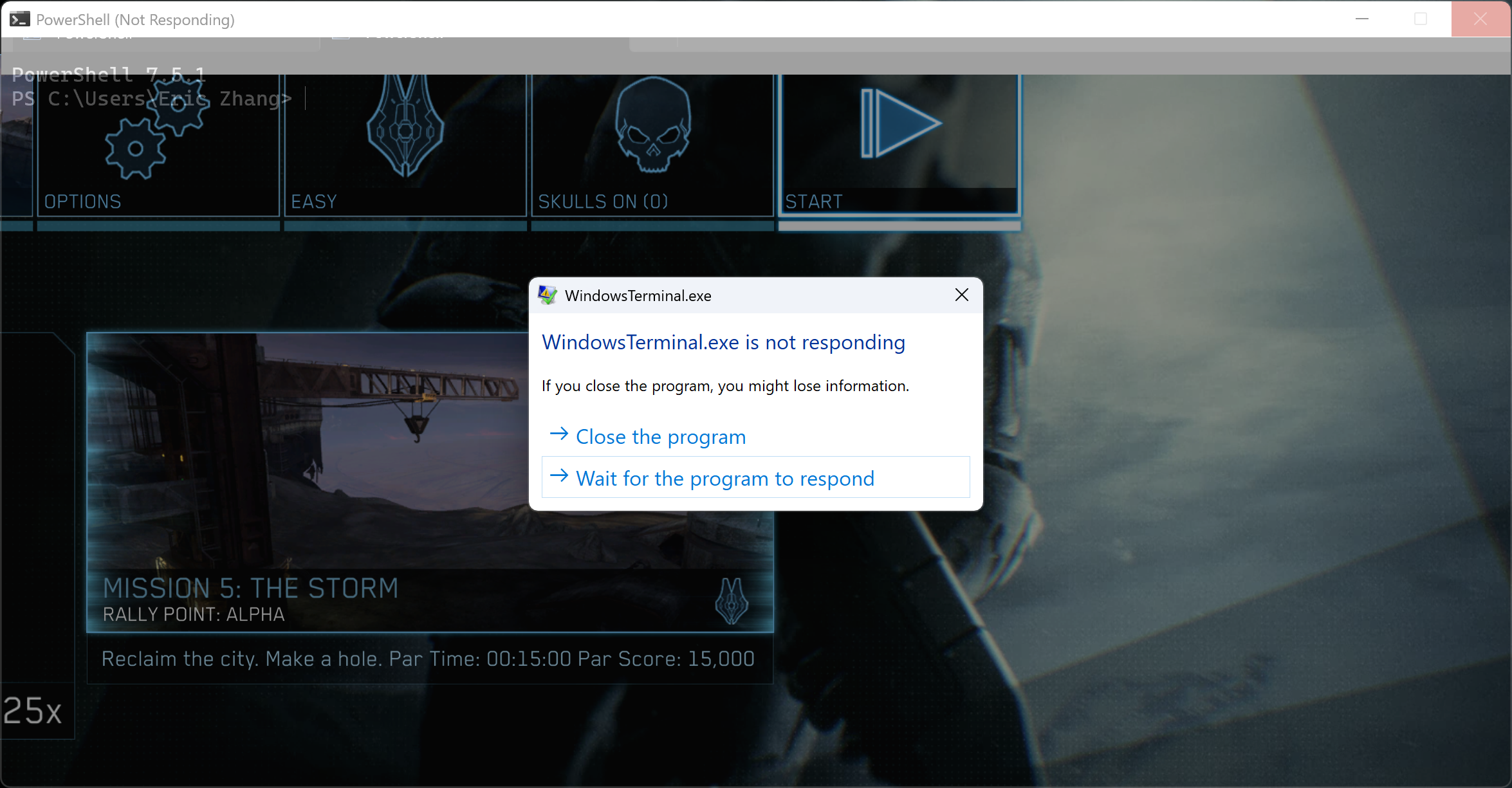Click "If you close the program" message text
The height and width of the screenshot is (788, 1512).
pyautogui.click(x=725, y=386)
